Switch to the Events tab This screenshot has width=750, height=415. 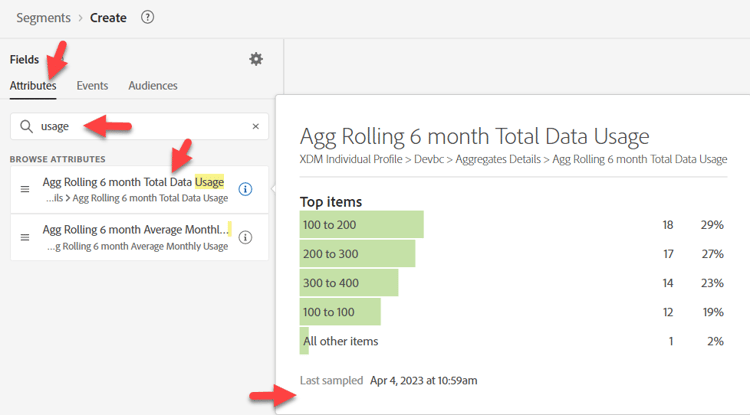[92, 86]
